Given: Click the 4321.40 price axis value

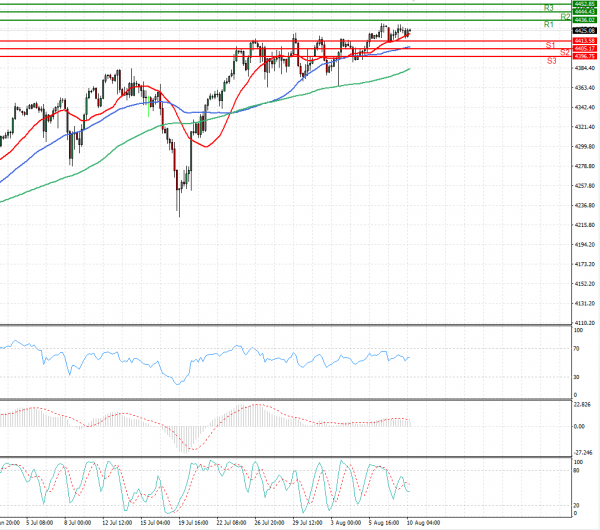Looking at the screenshot, I should click(585, 127).
